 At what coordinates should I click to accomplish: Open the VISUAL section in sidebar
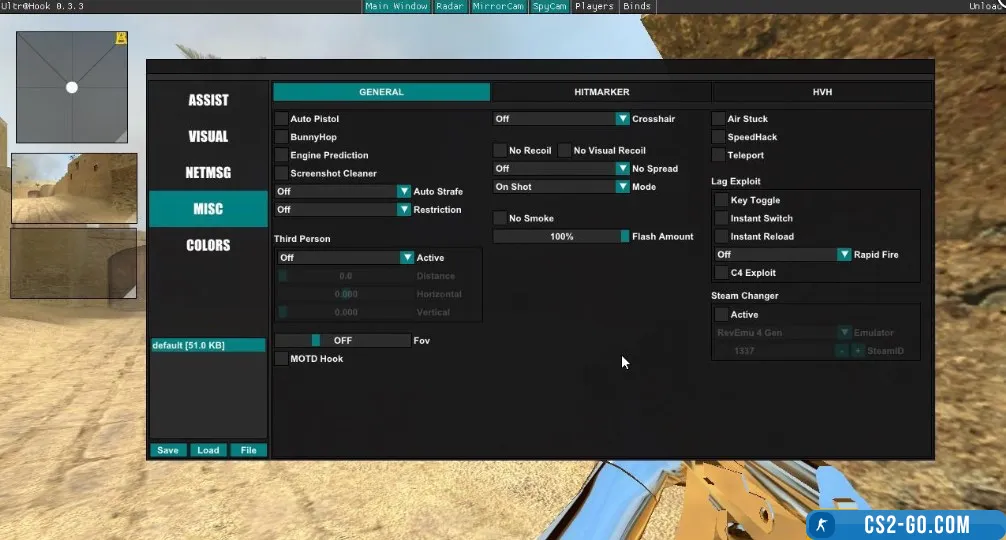(208, 137)
